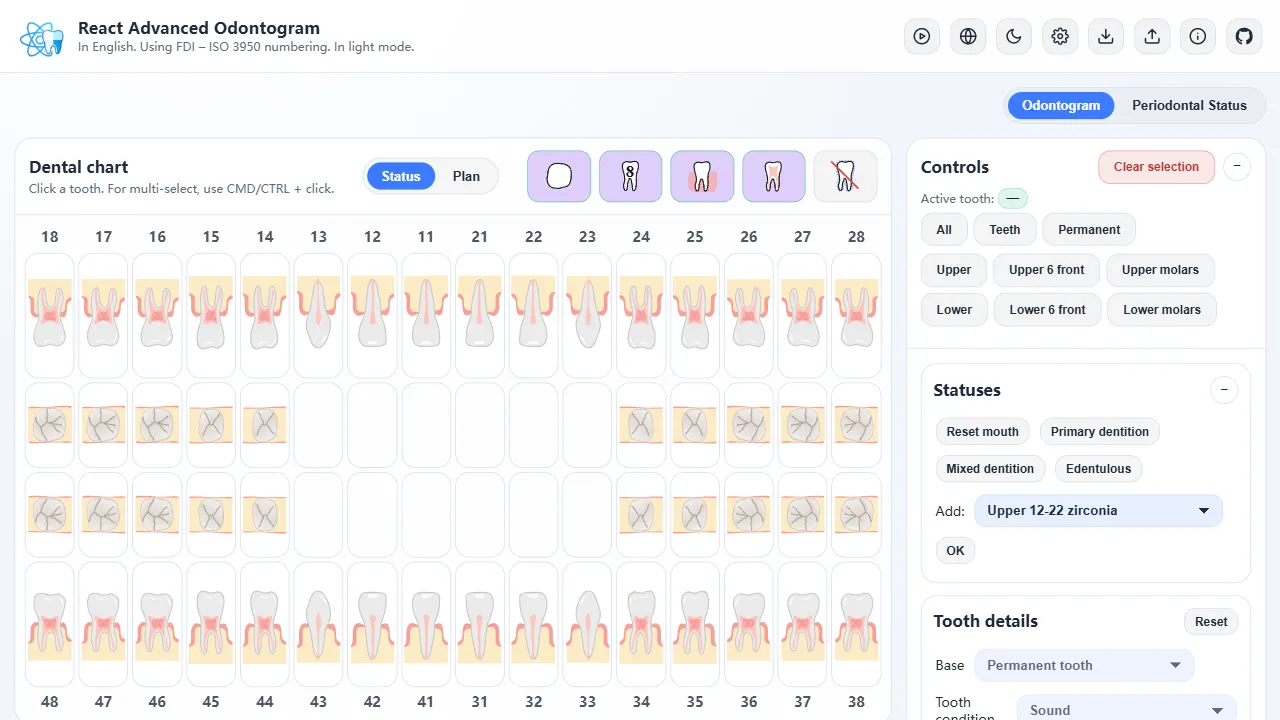1280x720 pixels.
Task: Open the Base tooth type dropdown
Action: (x=1084, y=666)
